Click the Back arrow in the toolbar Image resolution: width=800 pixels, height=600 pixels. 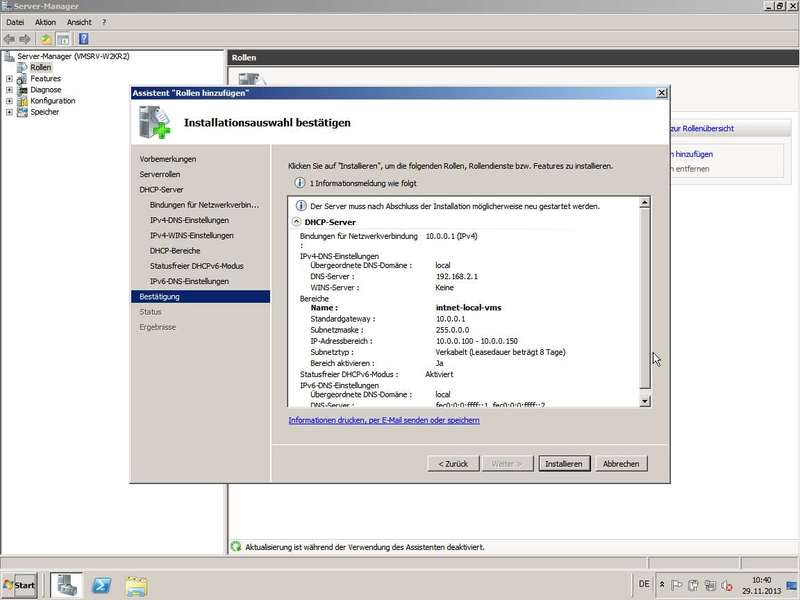[9, 38]
